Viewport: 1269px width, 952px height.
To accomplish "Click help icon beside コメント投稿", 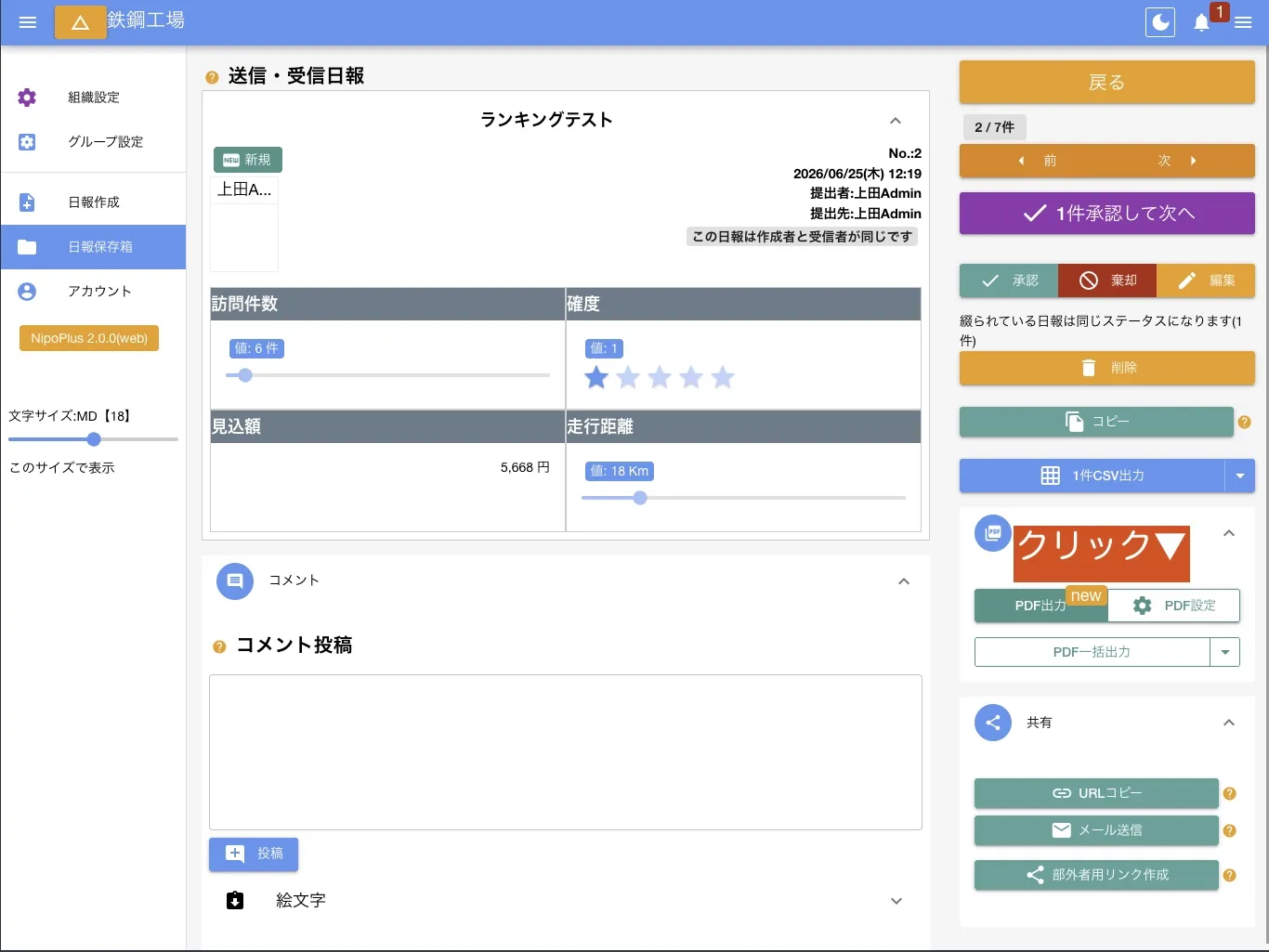I will pos(219,646).
